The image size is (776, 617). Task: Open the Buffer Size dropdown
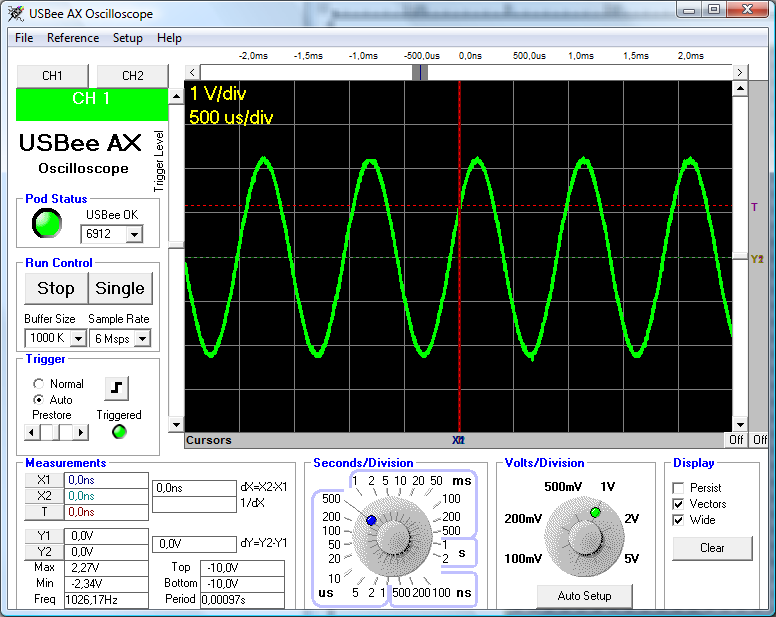[77, 339]
